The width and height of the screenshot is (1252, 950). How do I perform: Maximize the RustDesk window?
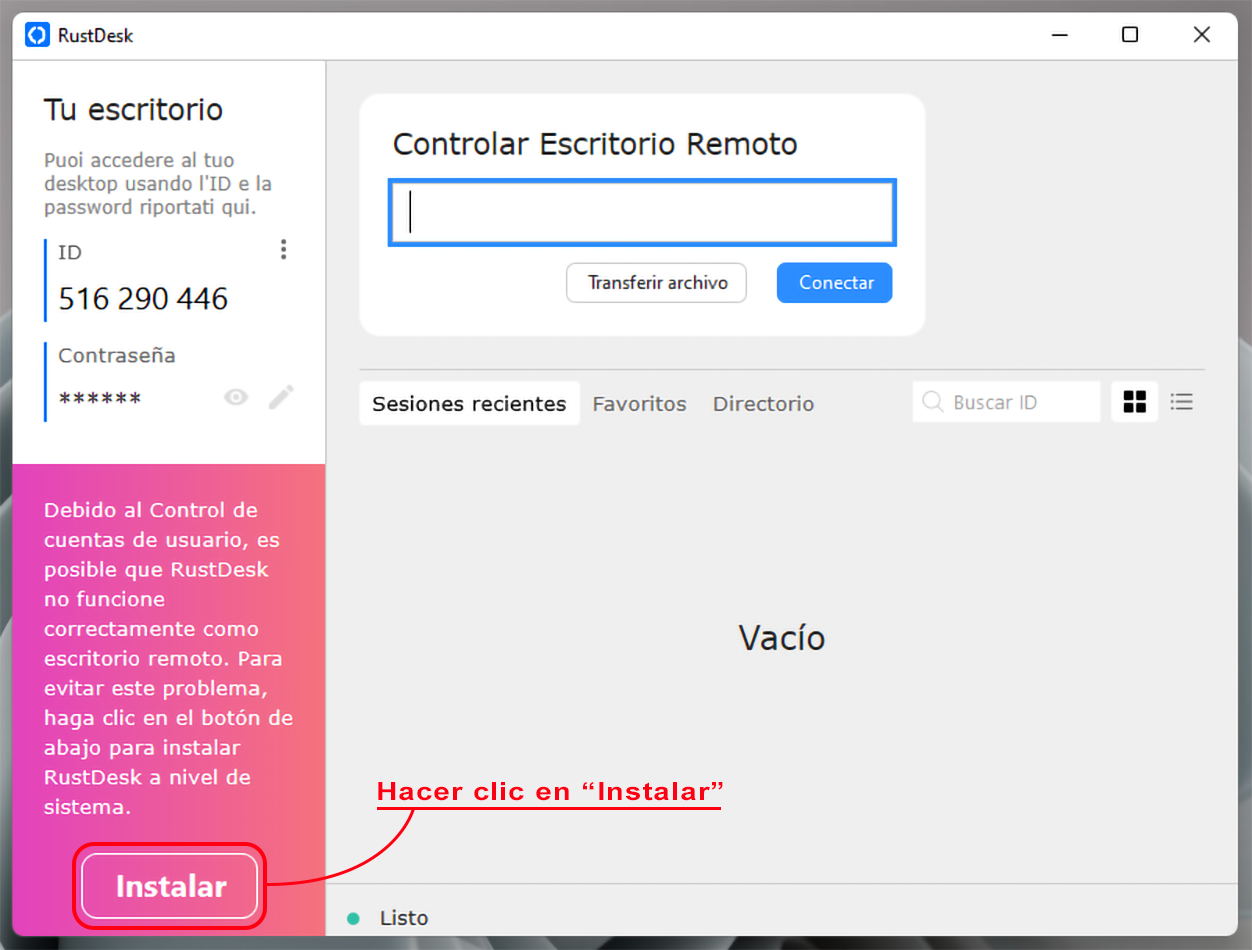(x=1130, y=35)
